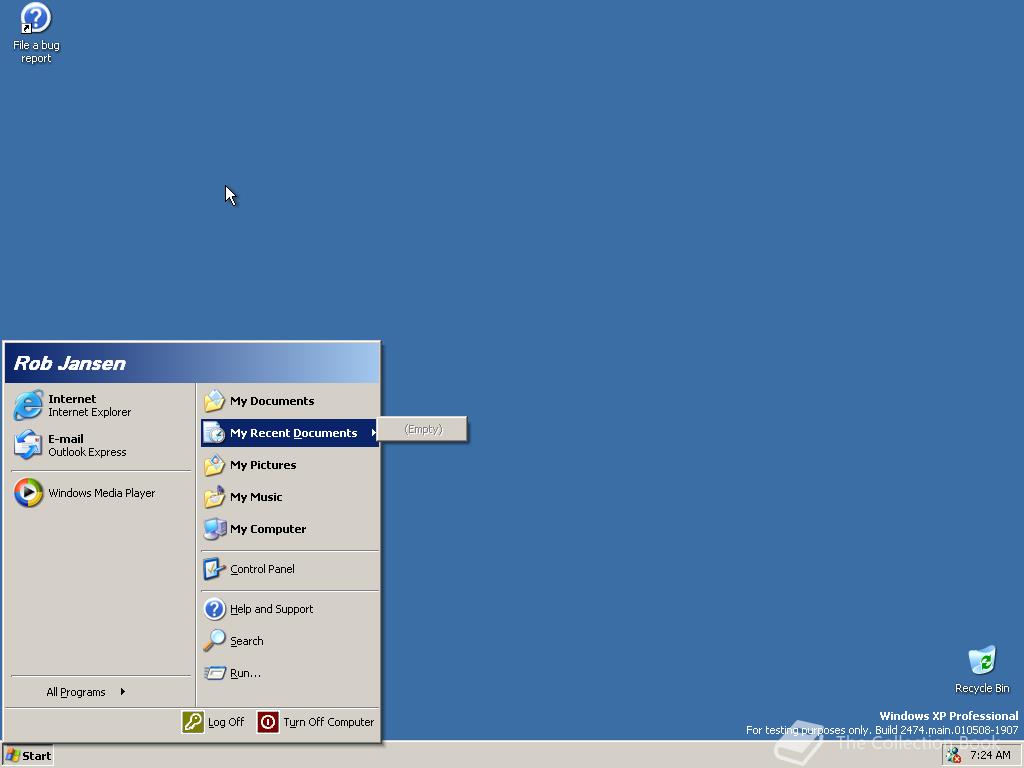This screenshot has height=768, width=1024.
Task: Open the Help and Support entry
Action: pyautogui.click(x=290, y=609)
